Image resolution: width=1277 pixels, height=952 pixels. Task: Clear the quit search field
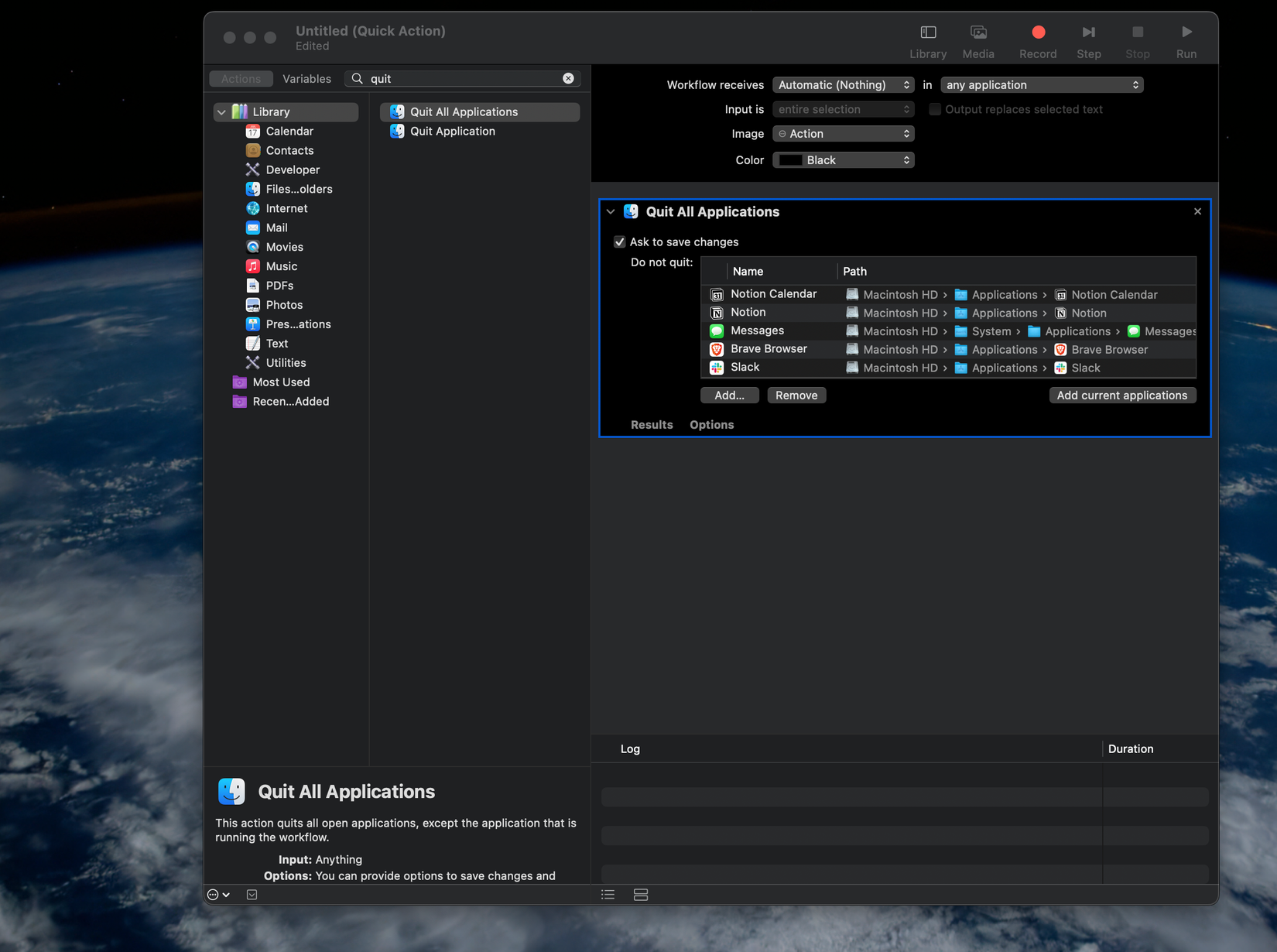(x=568, y=78)
